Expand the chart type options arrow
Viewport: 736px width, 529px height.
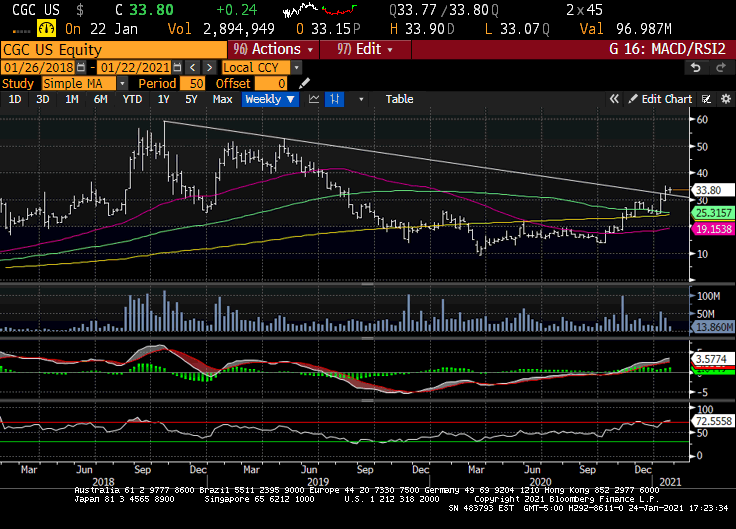361,99
